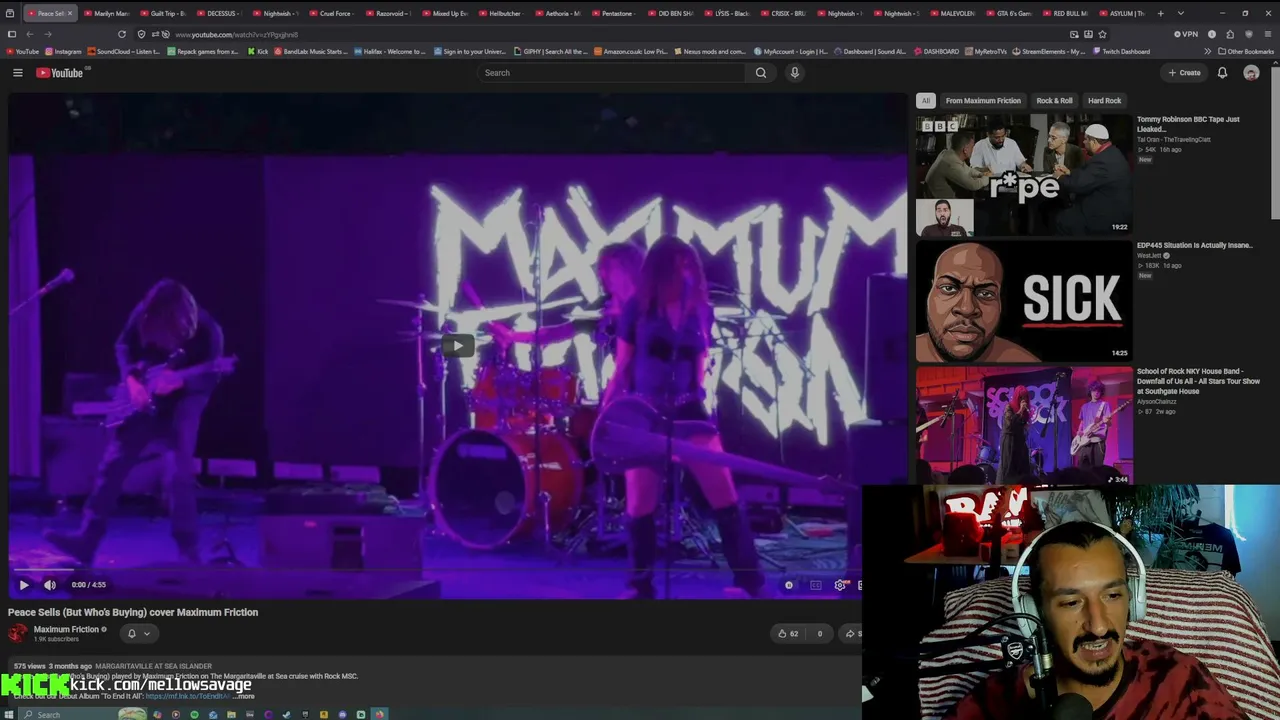Bookmark this page with the star icon

click(1102, 34)
